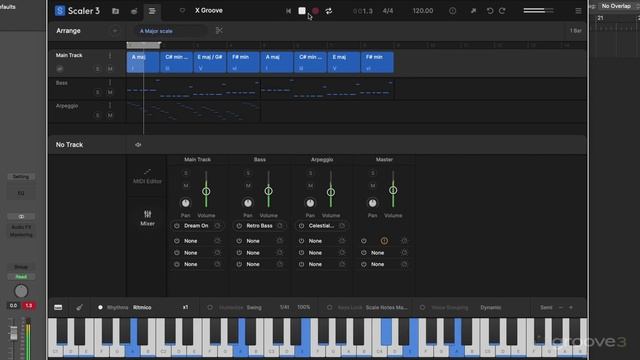Open the Bass track options menu dots

click(x=110, y=82)
